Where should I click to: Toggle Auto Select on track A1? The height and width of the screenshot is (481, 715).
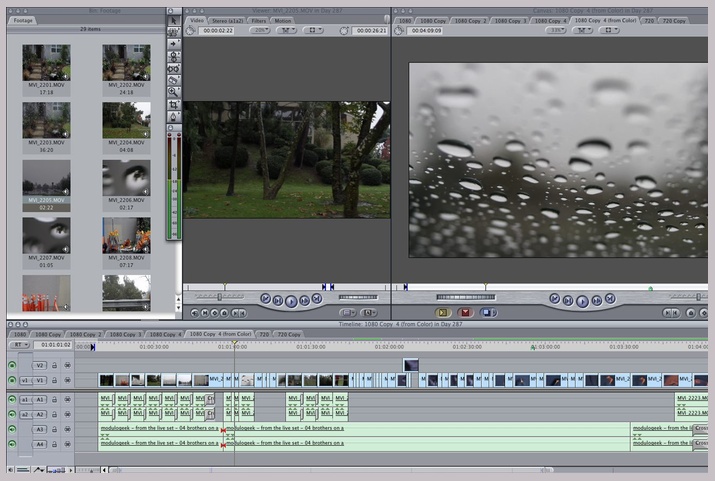click(x=68, y=399)
